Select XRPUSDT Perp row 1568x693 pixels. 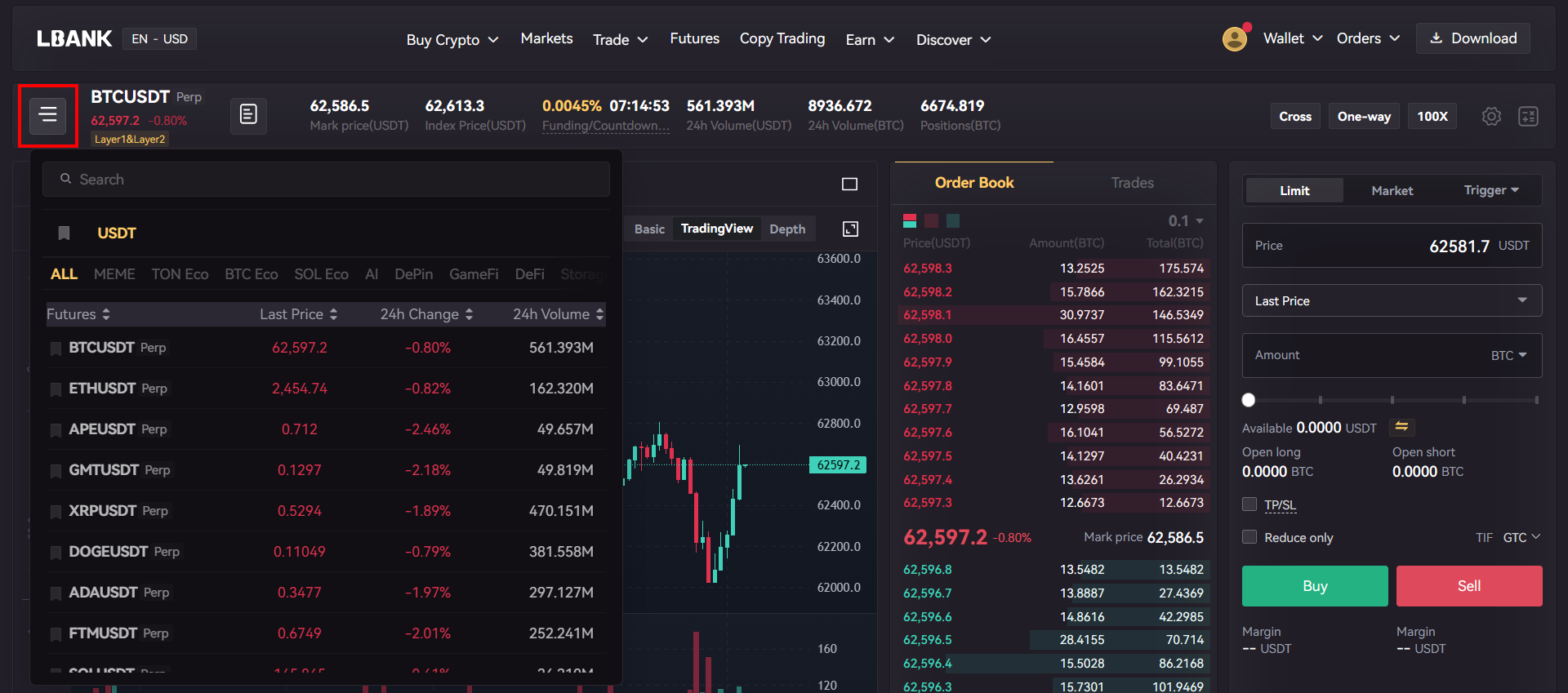[326, 511]
